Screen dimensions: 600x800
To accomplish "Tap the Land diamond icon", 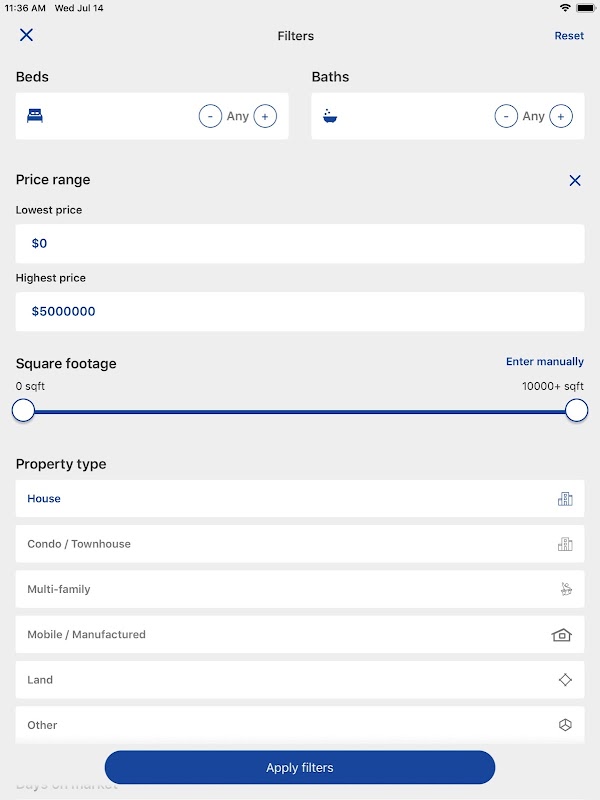I will (565, 680).
